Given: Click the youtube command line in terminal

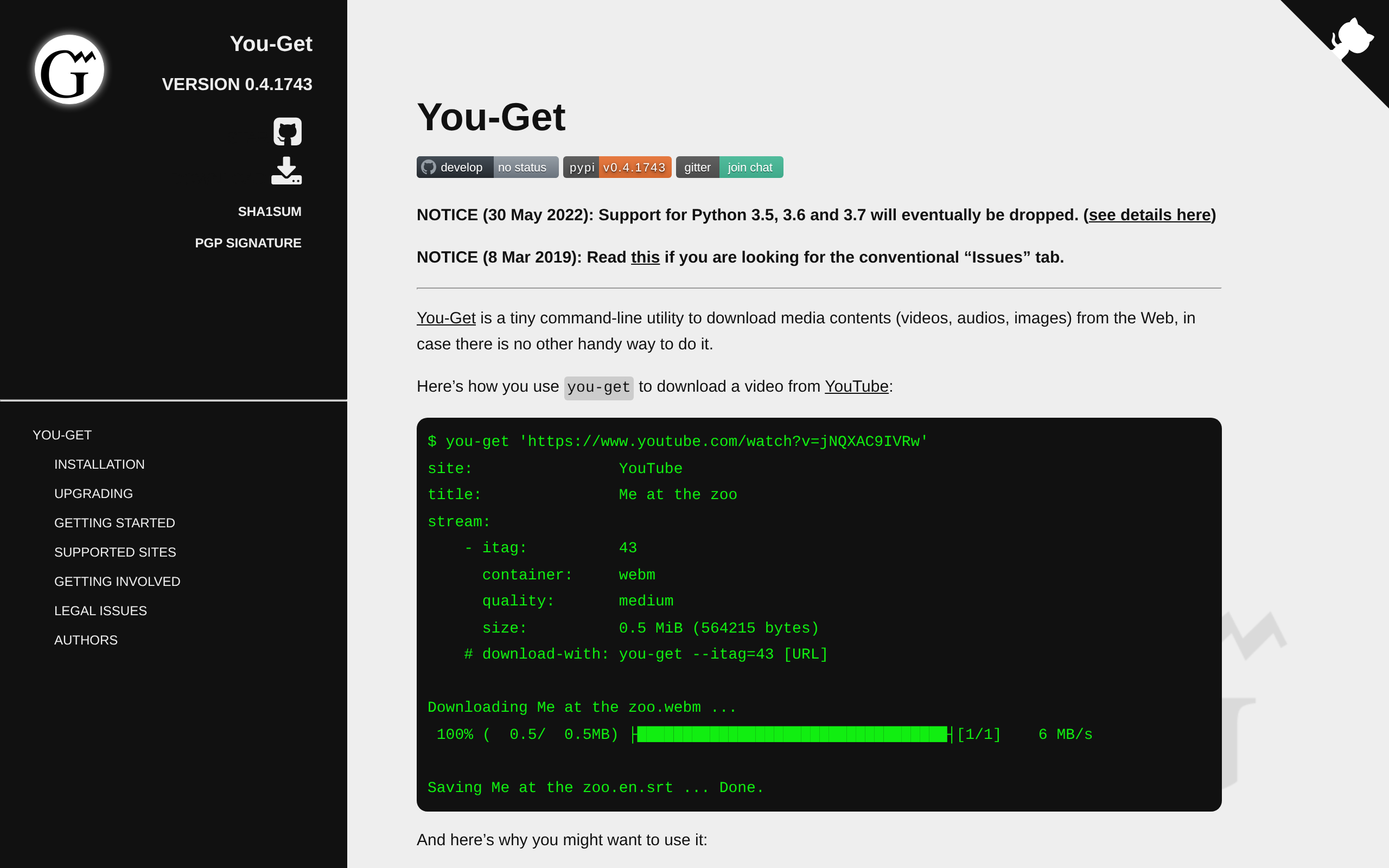Looking at the screenshot, I should pyautogui.click(x=678, y=442).
